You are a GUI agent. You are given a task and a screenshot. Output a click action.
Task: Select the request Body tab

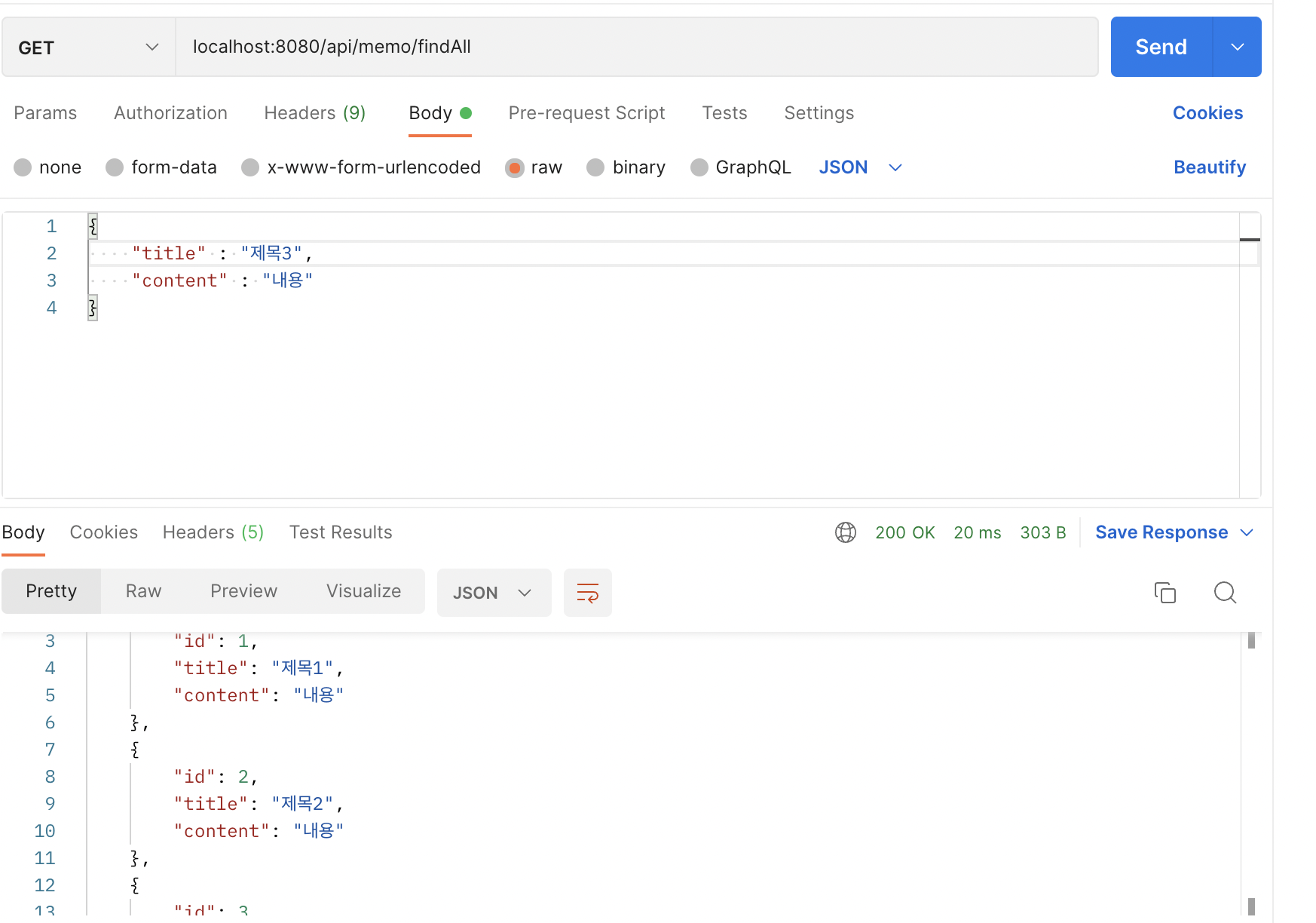[x=439, y=113]
